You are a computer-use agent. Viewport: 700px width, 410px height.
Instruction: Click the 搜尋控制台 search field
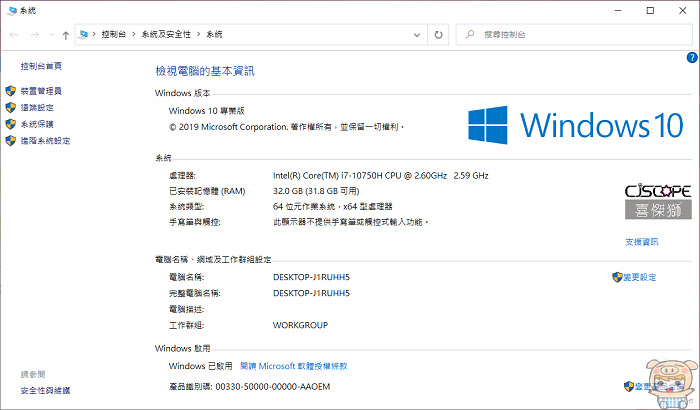[574, 34]
